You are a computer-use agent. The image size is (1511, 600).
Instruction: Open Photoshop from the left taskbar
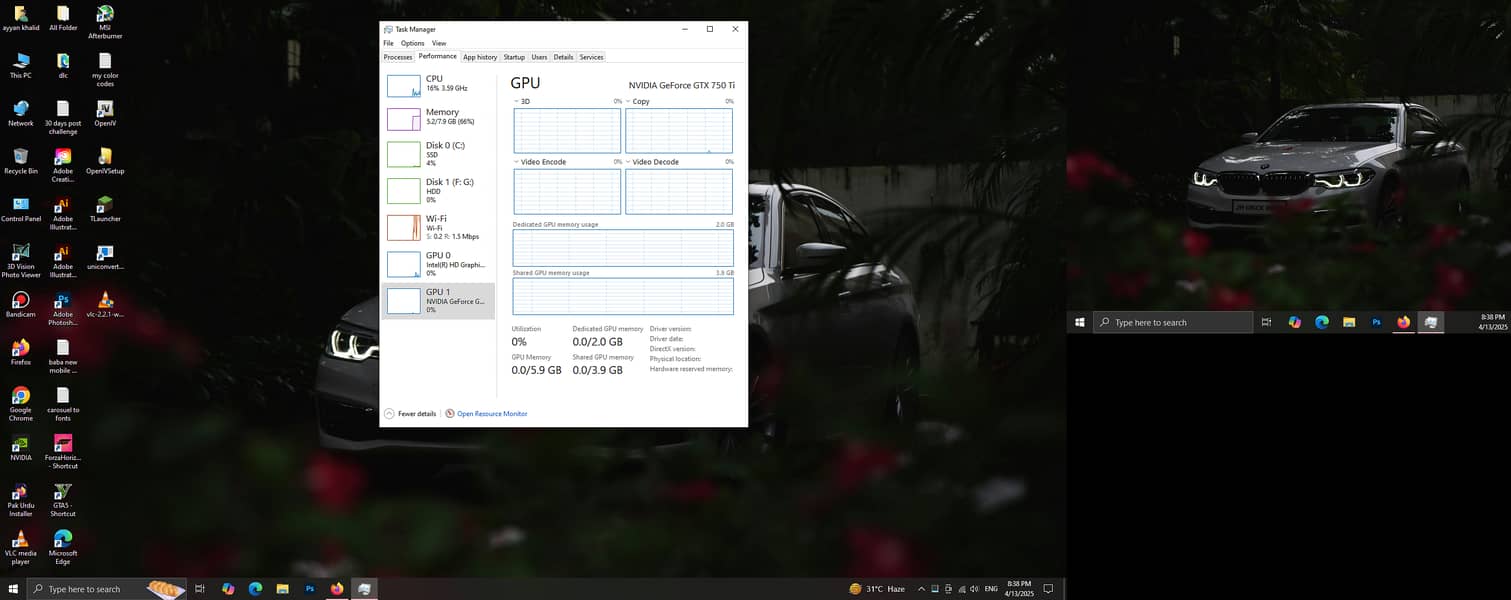click(310, 589)
